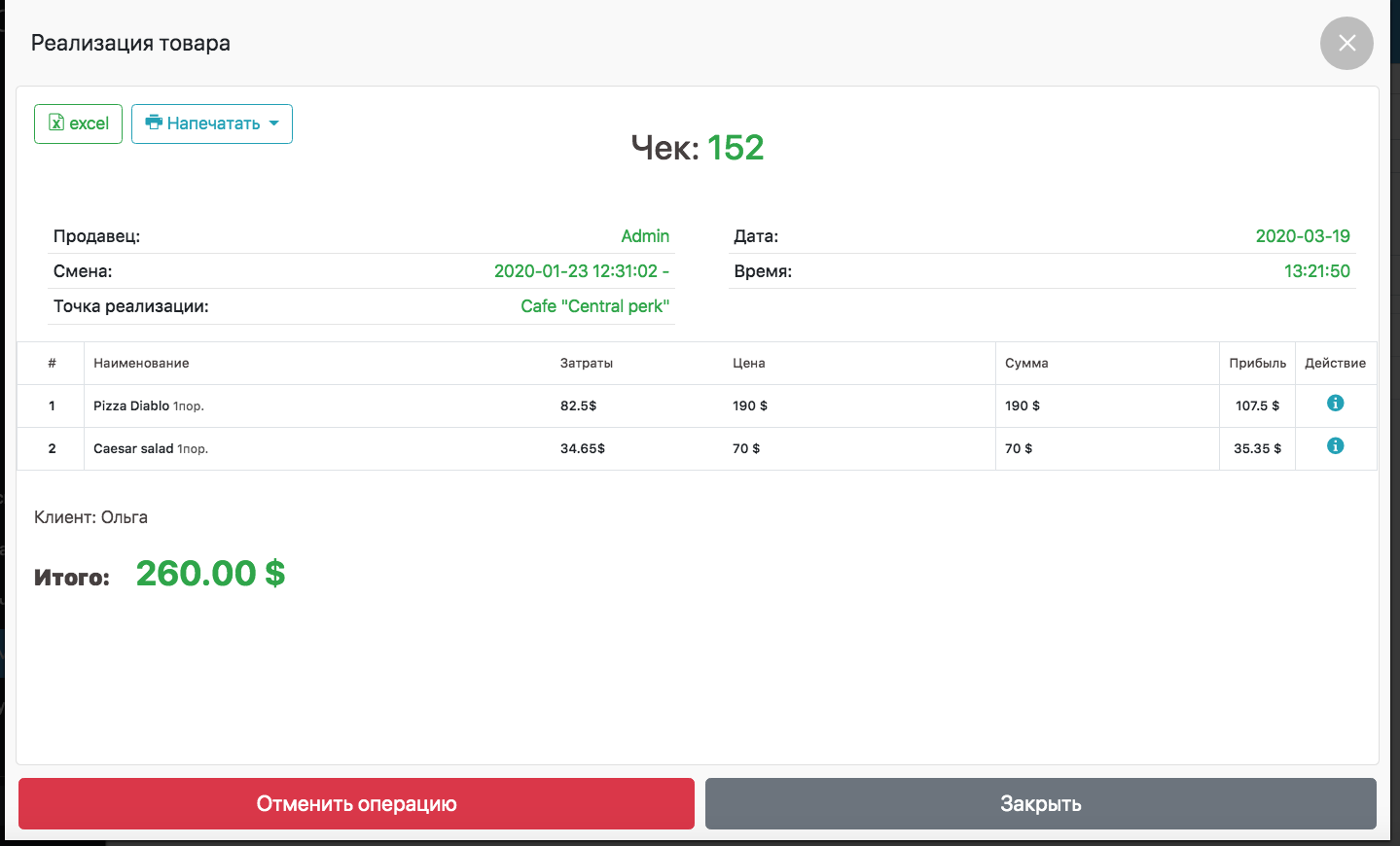Click the receipt number 152

pos(735,148)
